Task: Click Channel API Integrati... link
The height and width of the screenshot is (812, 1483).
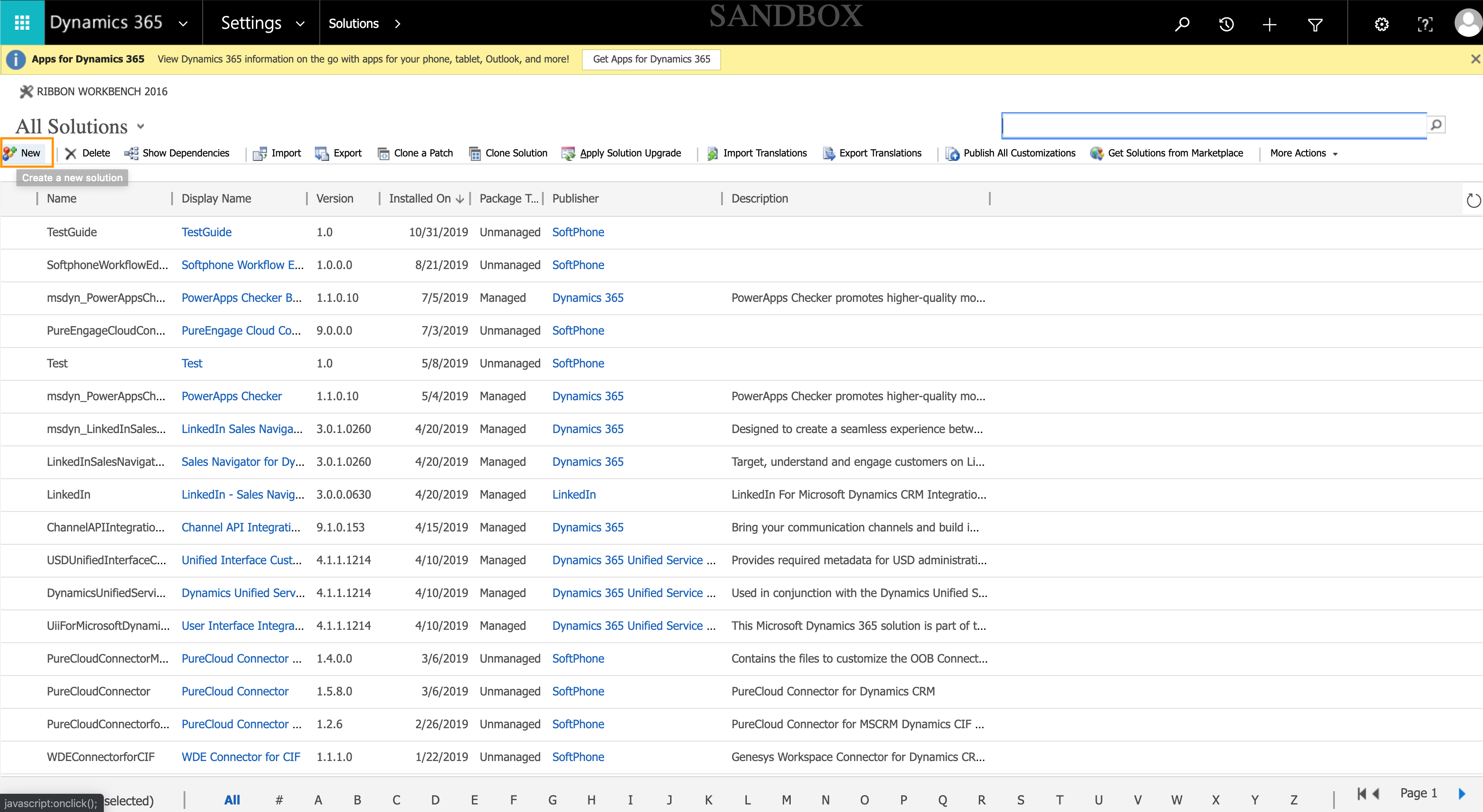Action: [x=241, y=527]
